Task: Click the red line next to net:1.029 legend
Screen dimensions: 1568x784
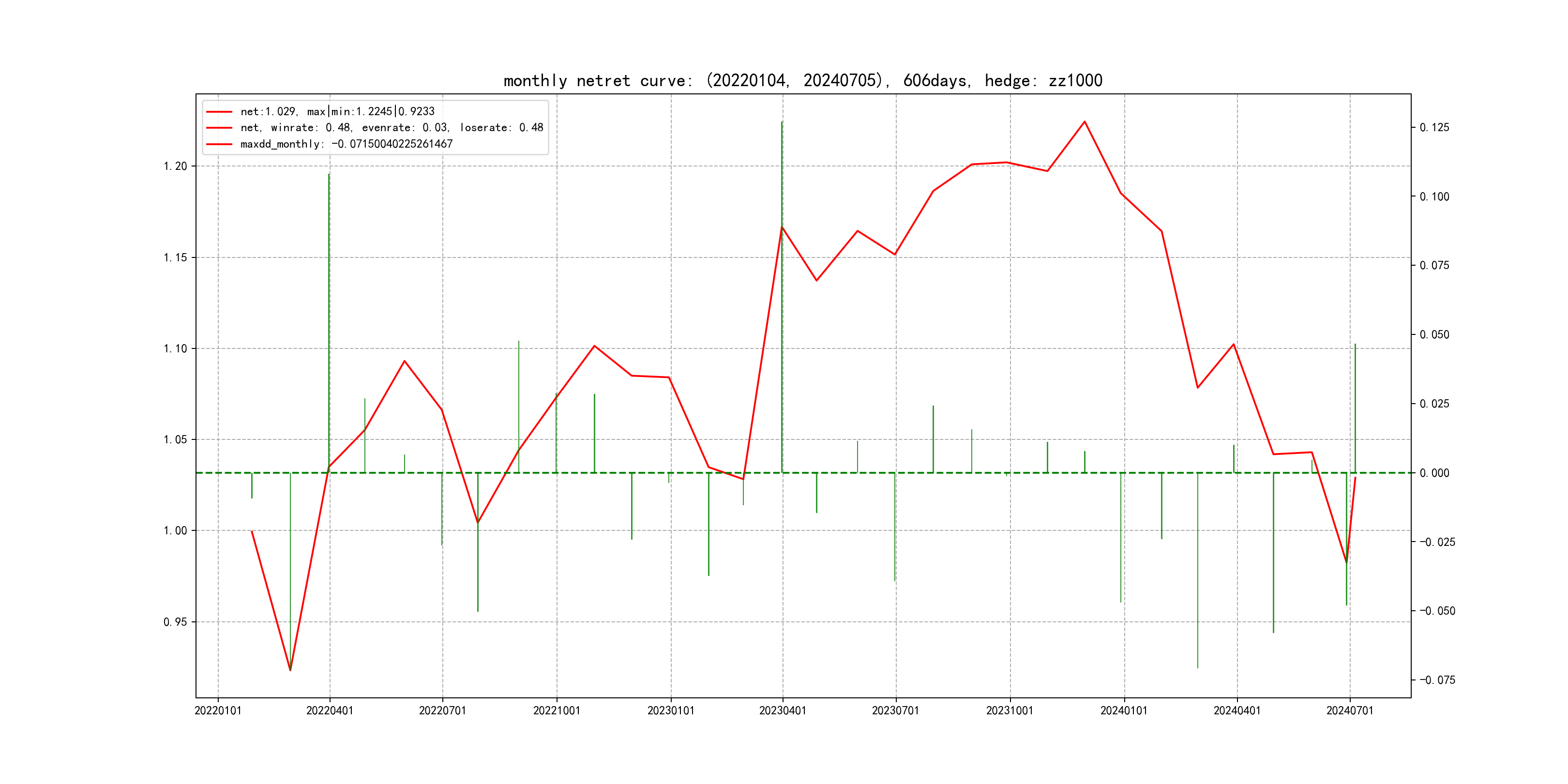Action: point(219,112)
